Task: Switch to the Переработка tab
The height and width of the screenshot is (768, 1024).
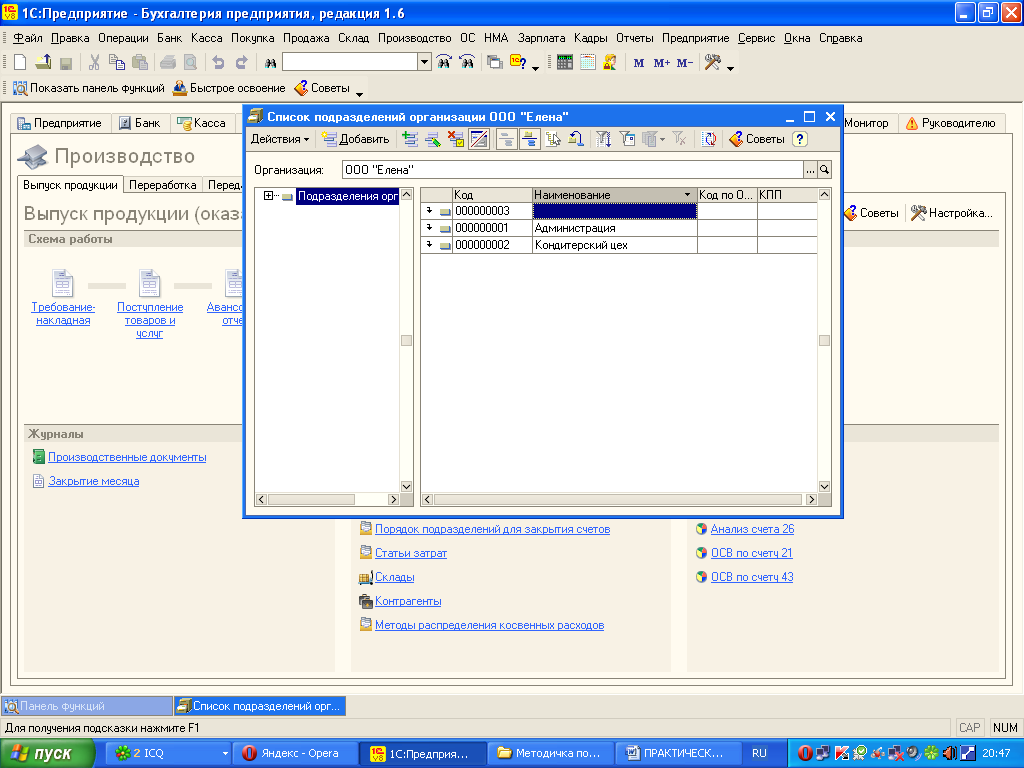Action: coord(163,185)
